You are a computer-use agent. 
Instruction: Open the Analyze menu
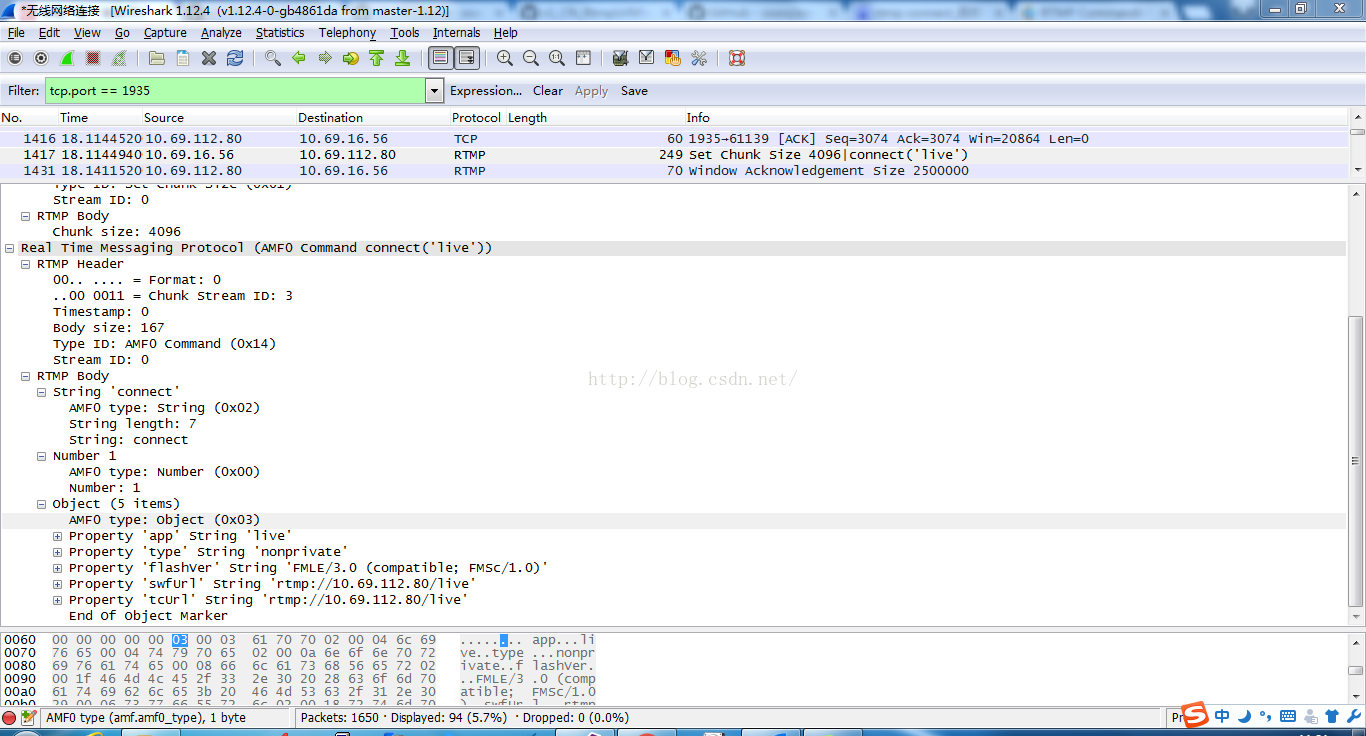pyautogui.click(x=221, y=33)
